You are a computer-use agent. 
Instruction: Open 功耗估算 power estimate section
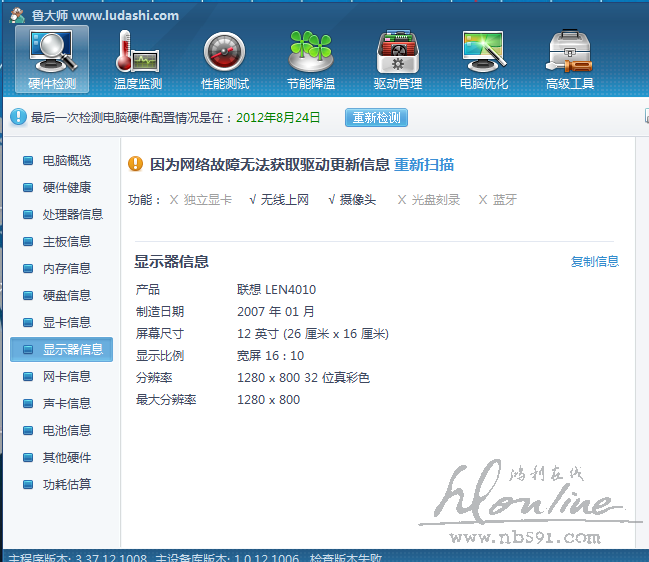point(66,485)
